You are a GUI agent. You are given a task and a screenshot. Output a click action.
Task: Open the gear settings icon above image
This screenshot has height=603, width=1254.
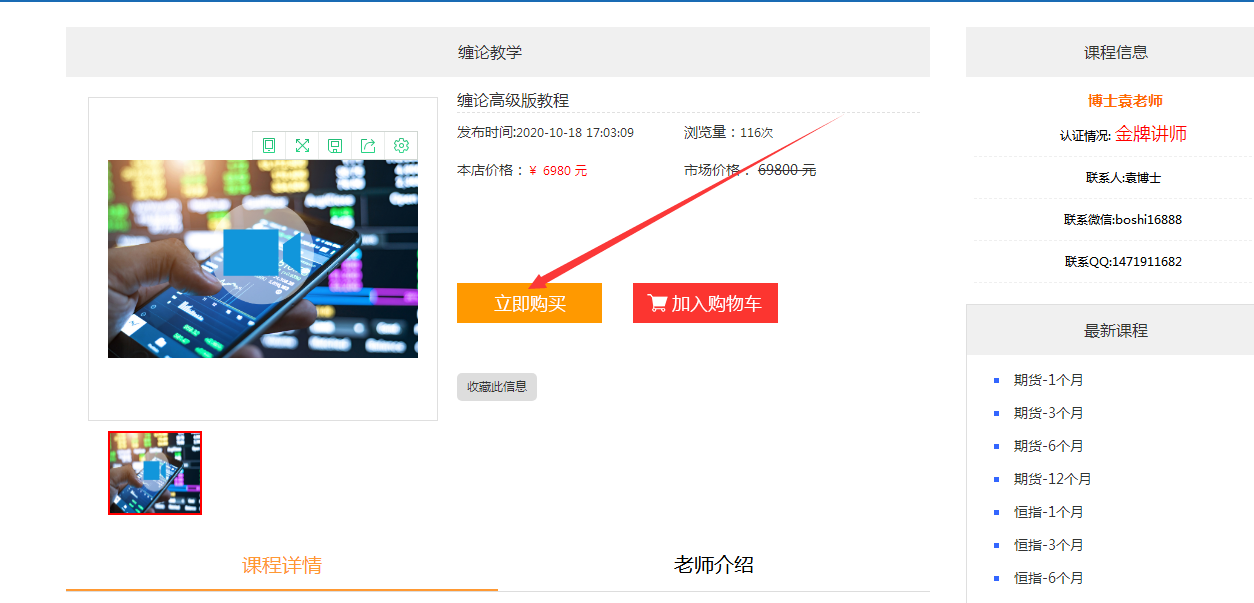[401, 146]
